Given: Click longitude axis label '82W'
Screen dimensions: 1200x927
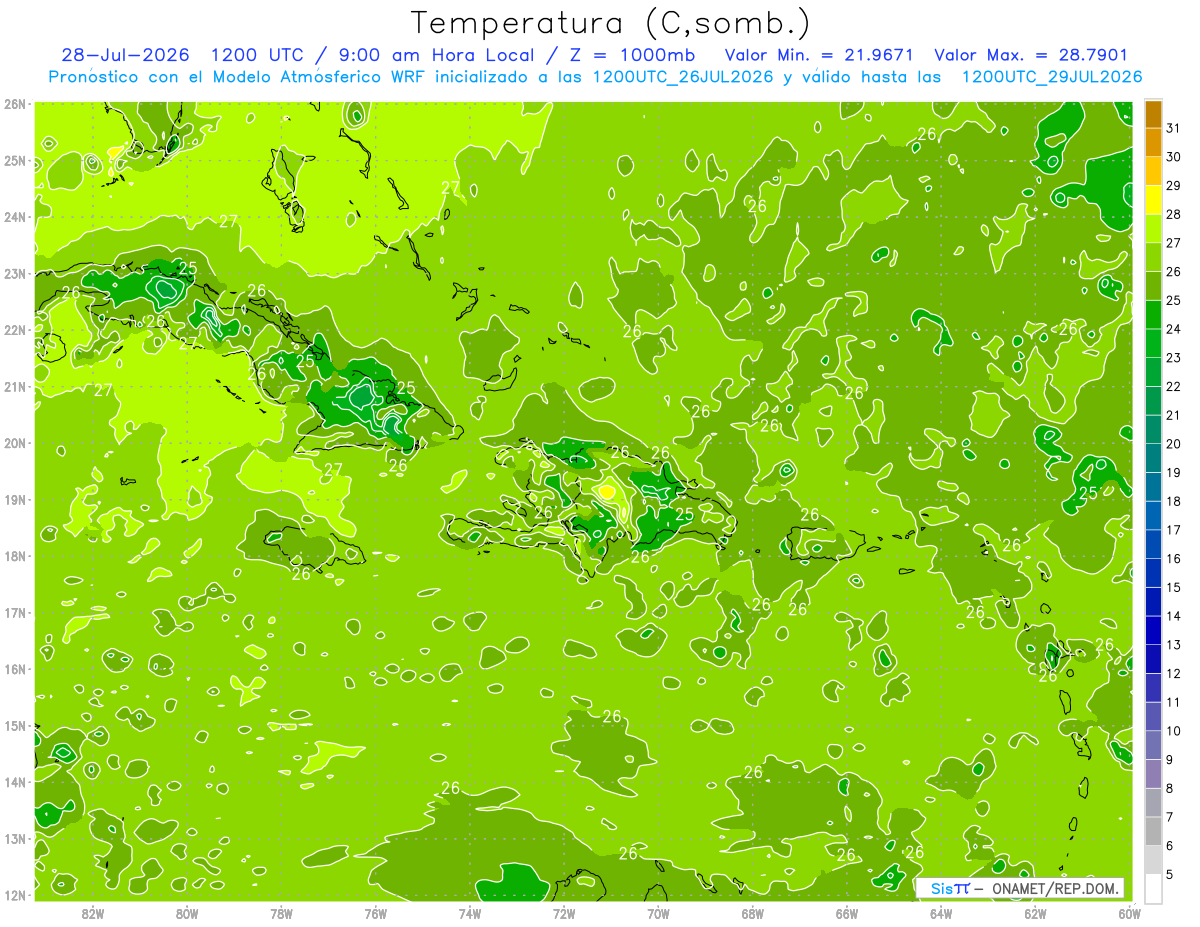Looking at the screenshot, I should coord(92,913).
